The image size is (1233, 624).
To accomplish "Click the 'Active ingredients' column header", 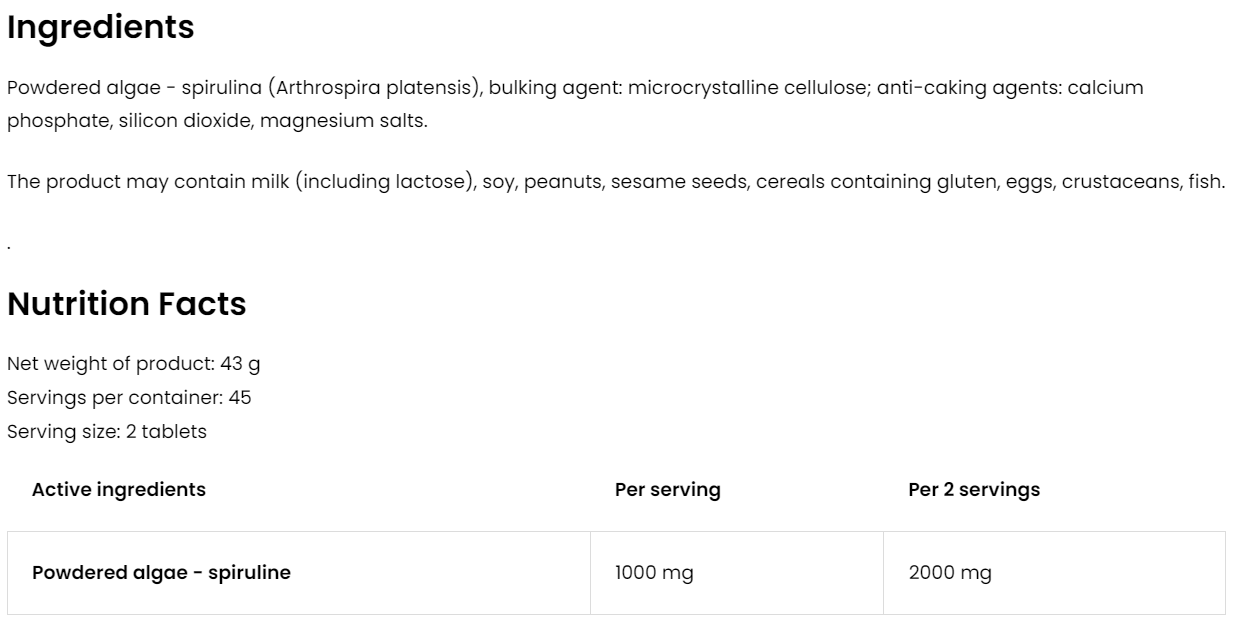I will [x=119, y=490].
